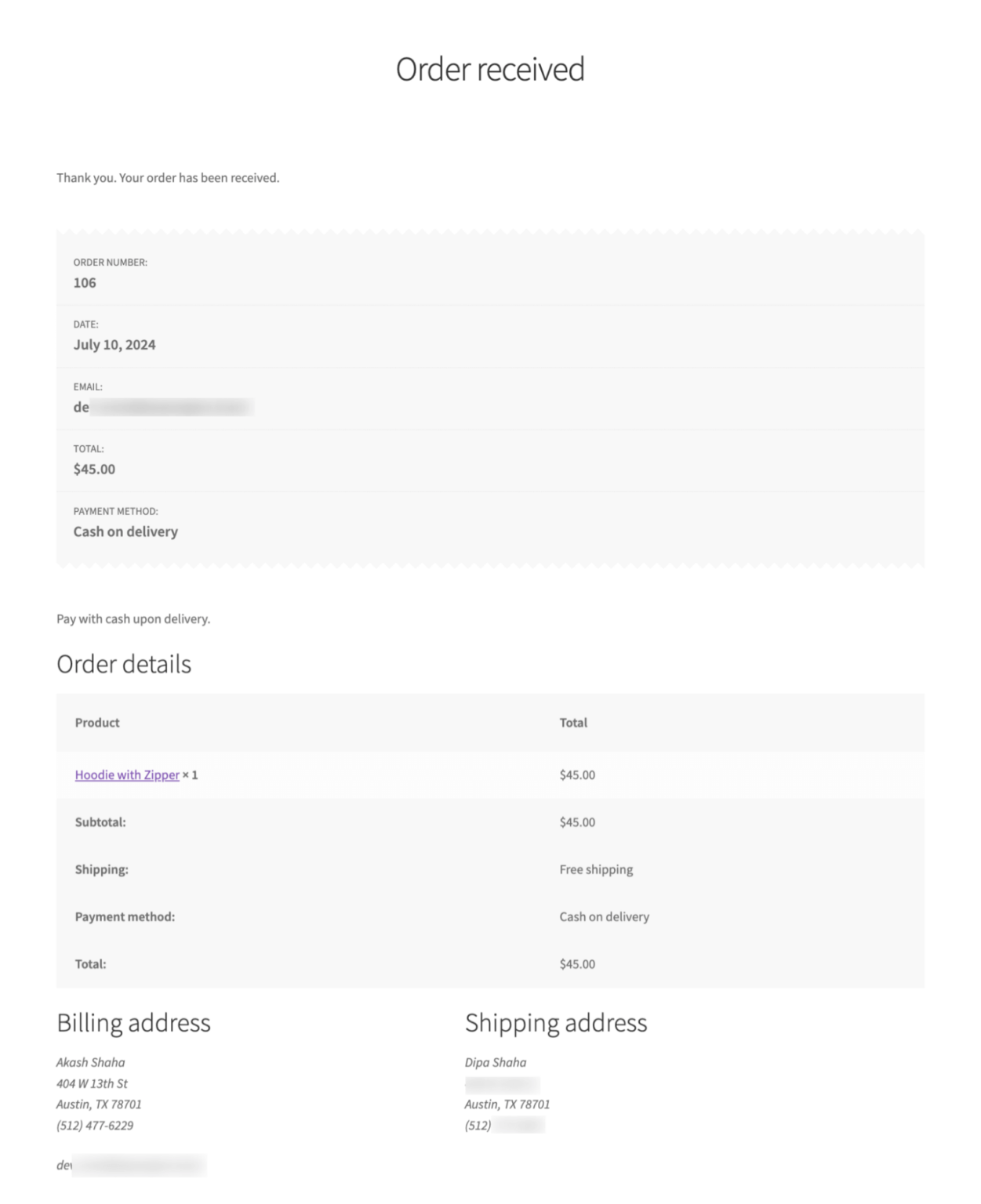981x1204 pixels.
Task: Click the Order received page heading
Action: point(490,69)
